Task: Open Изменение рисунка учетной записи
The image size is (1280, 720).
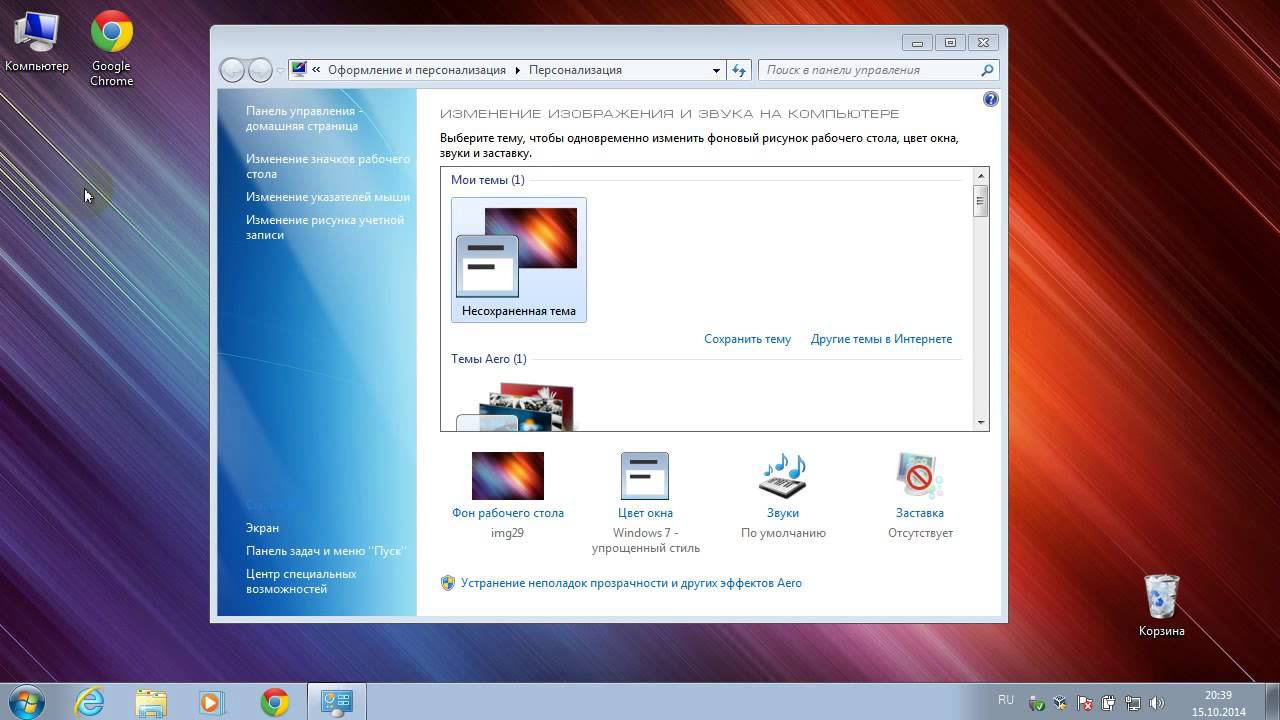Action: point(325,227)
